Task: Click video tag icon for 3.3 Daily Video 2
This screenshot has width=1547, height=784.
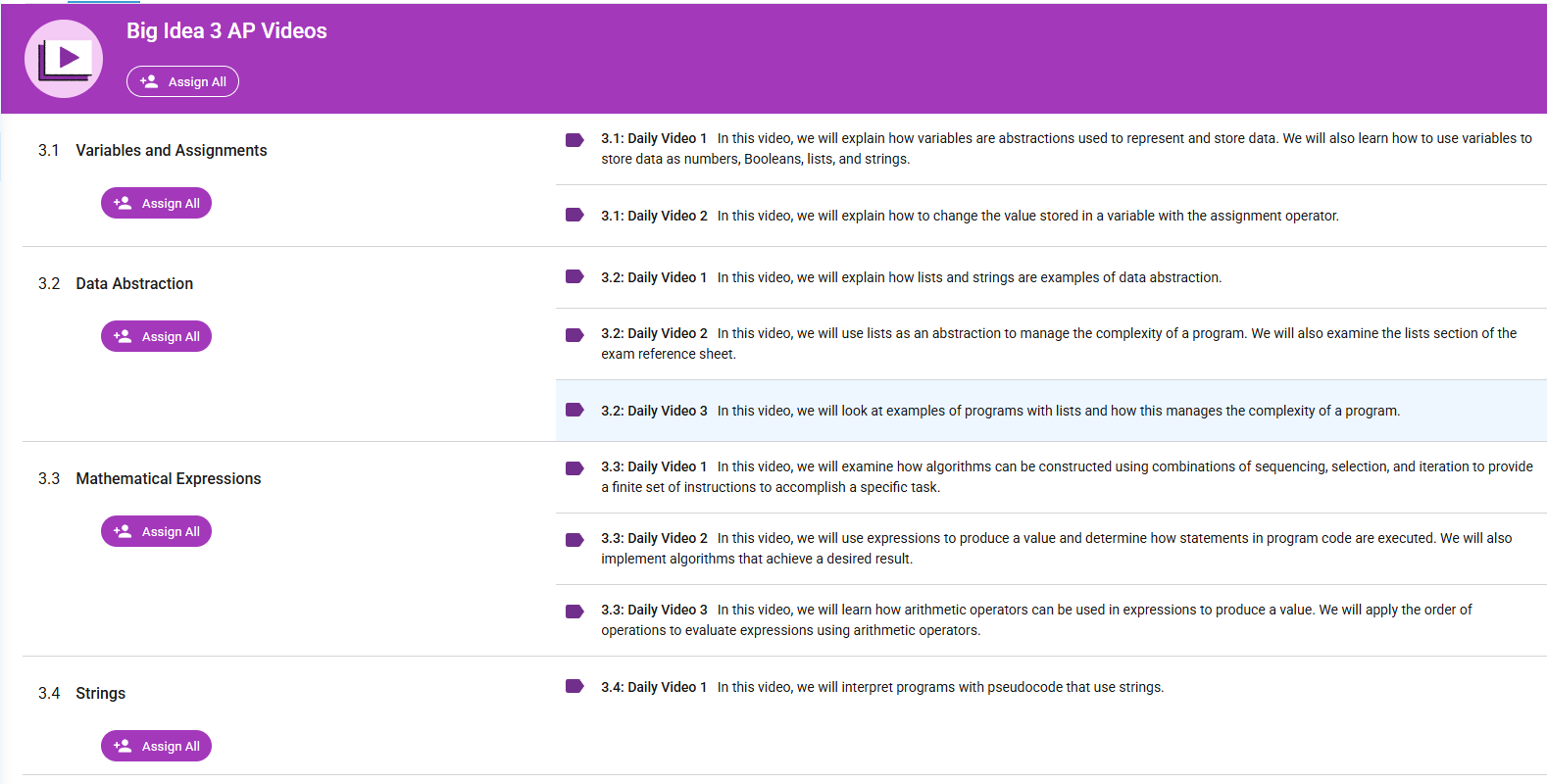Action: (x=574, y=540)
